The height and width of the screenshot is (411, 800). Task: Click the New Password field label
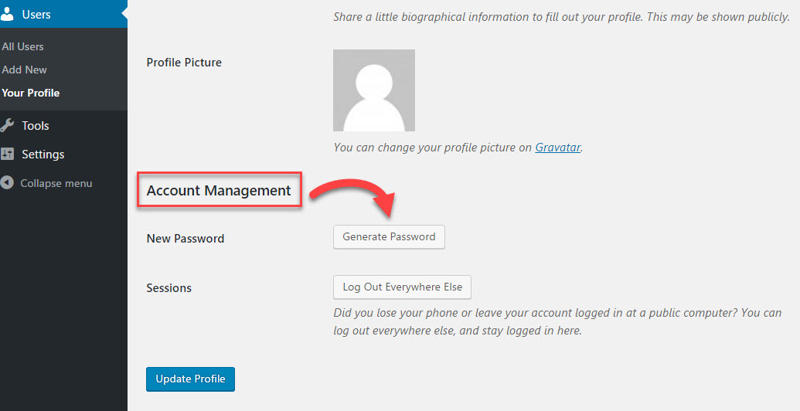click(185, 239)
